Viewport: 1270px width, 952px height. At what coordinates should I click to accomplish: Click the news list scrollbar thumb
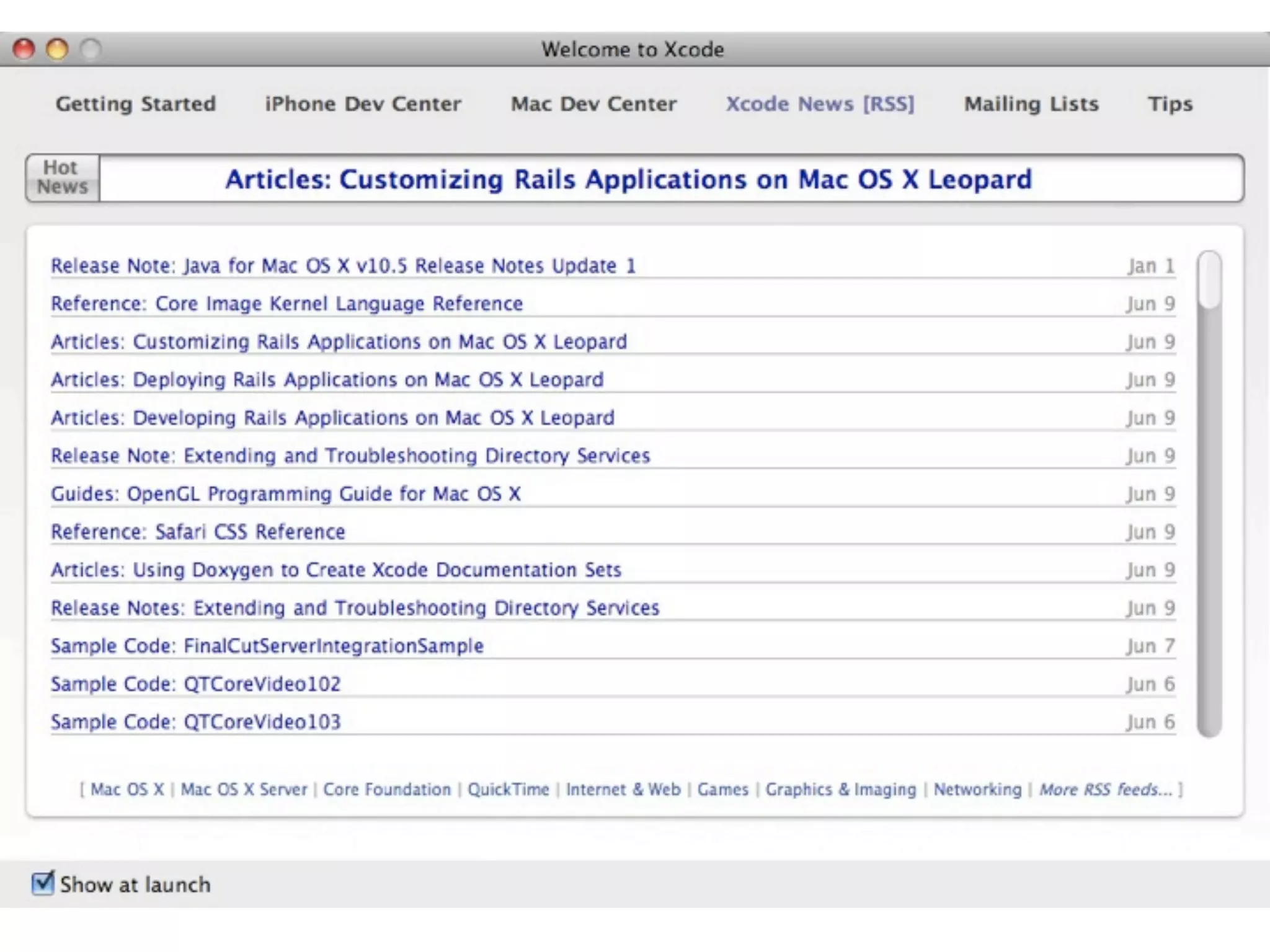pyautogui.click(x=1209, y=279)
